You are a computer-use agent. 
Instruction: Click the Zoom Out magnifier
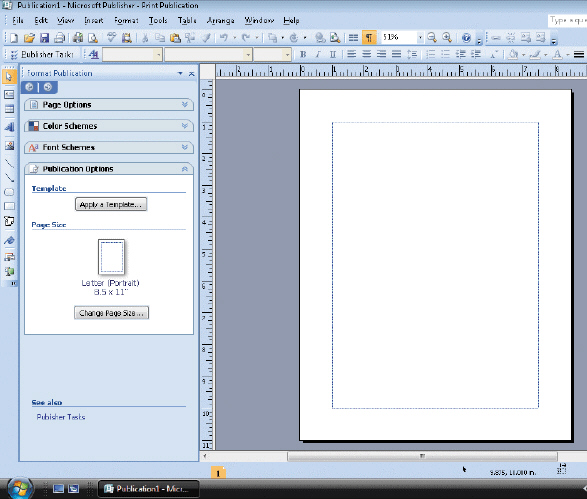[432, 37]
